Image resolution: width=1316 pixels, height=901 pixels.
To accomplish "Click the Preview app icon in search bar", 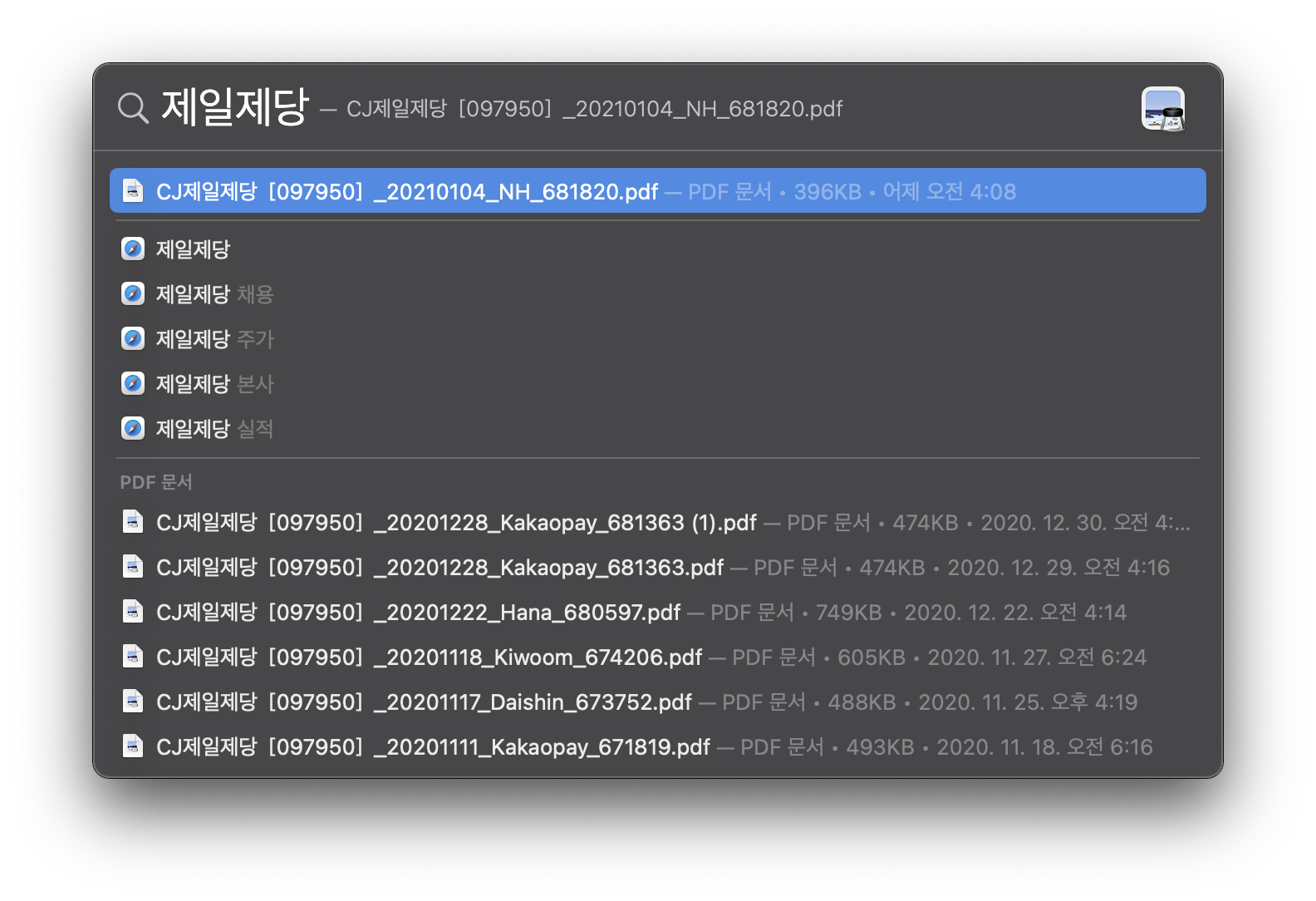I will click(1163, 109).
